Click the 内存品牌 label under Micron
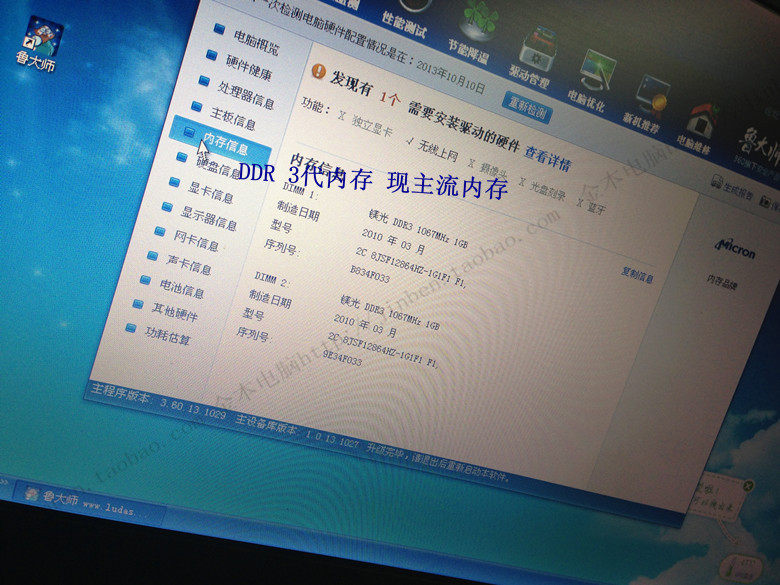780x585 pixels. [x=722, y=282]
